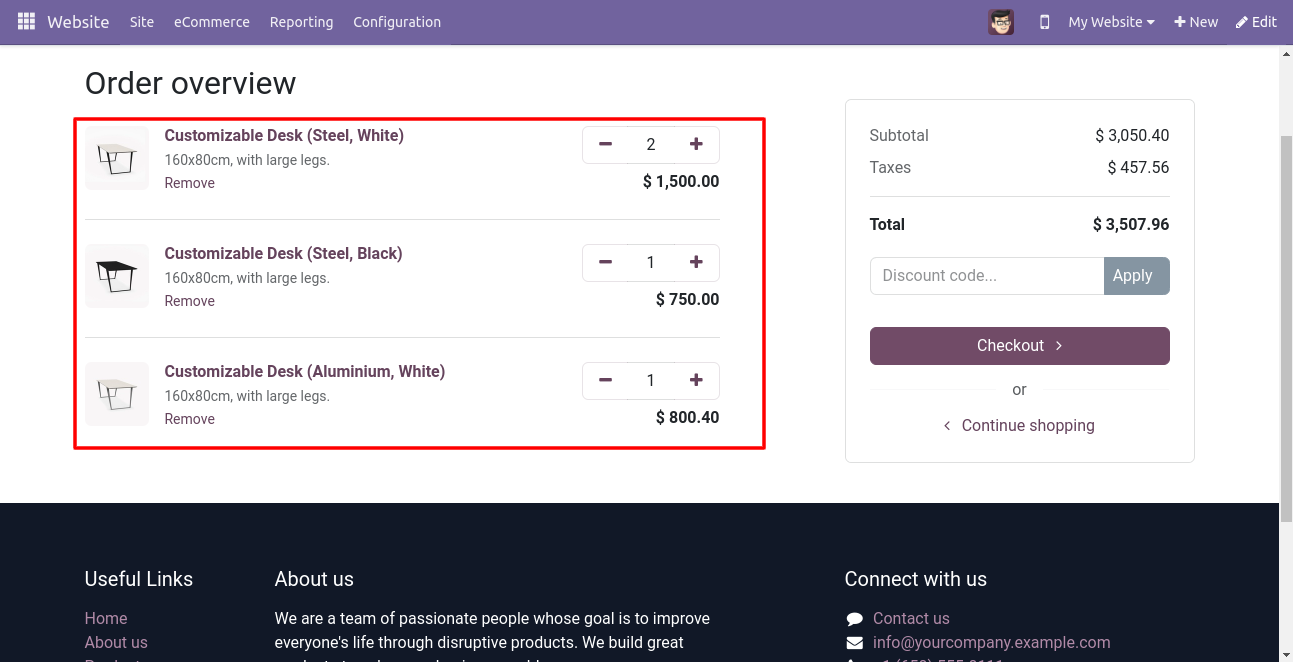Increase quantity of Steel, White desk

696,145
